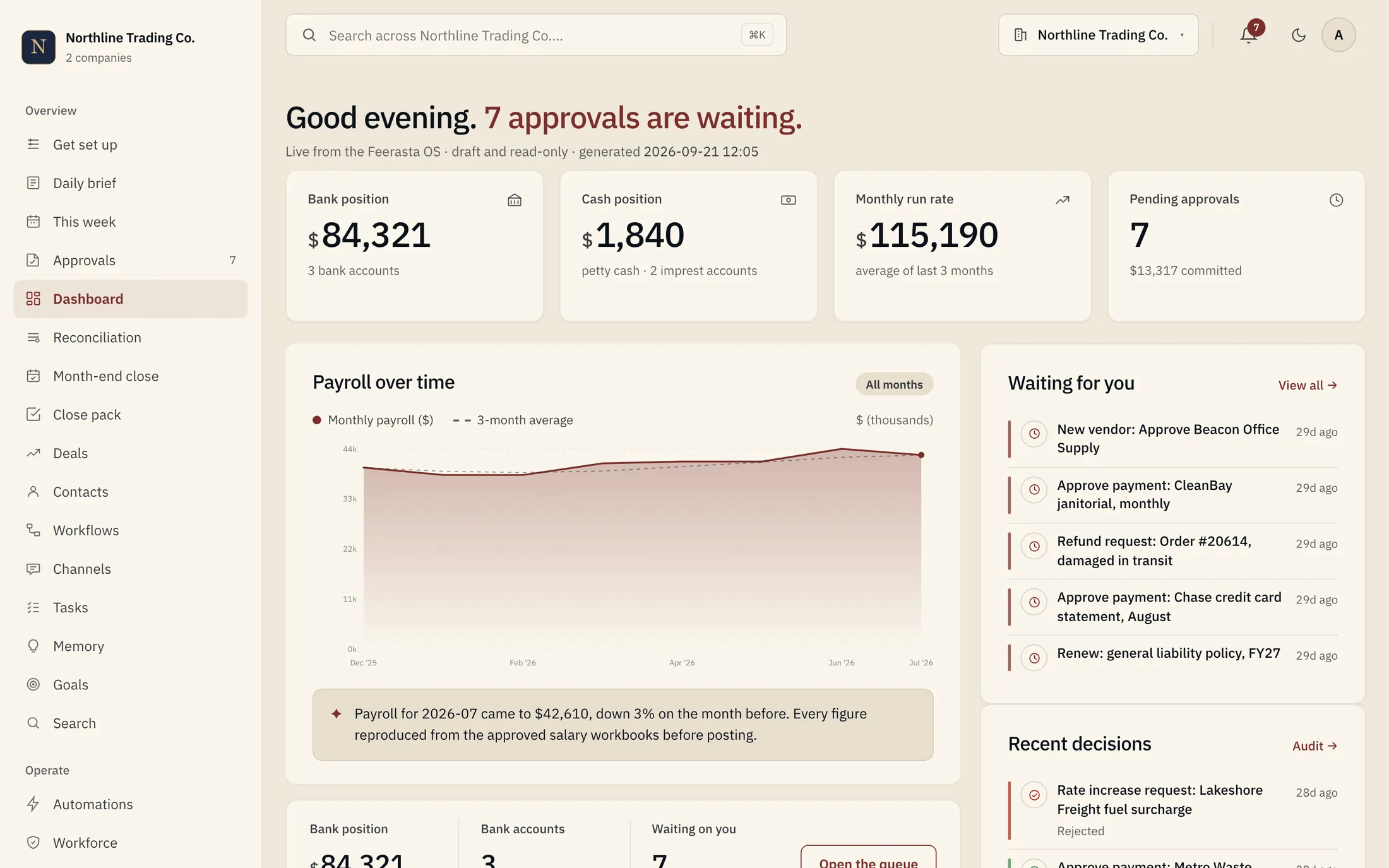Click clock icon beside Refund request item

tap(1034, 546)
